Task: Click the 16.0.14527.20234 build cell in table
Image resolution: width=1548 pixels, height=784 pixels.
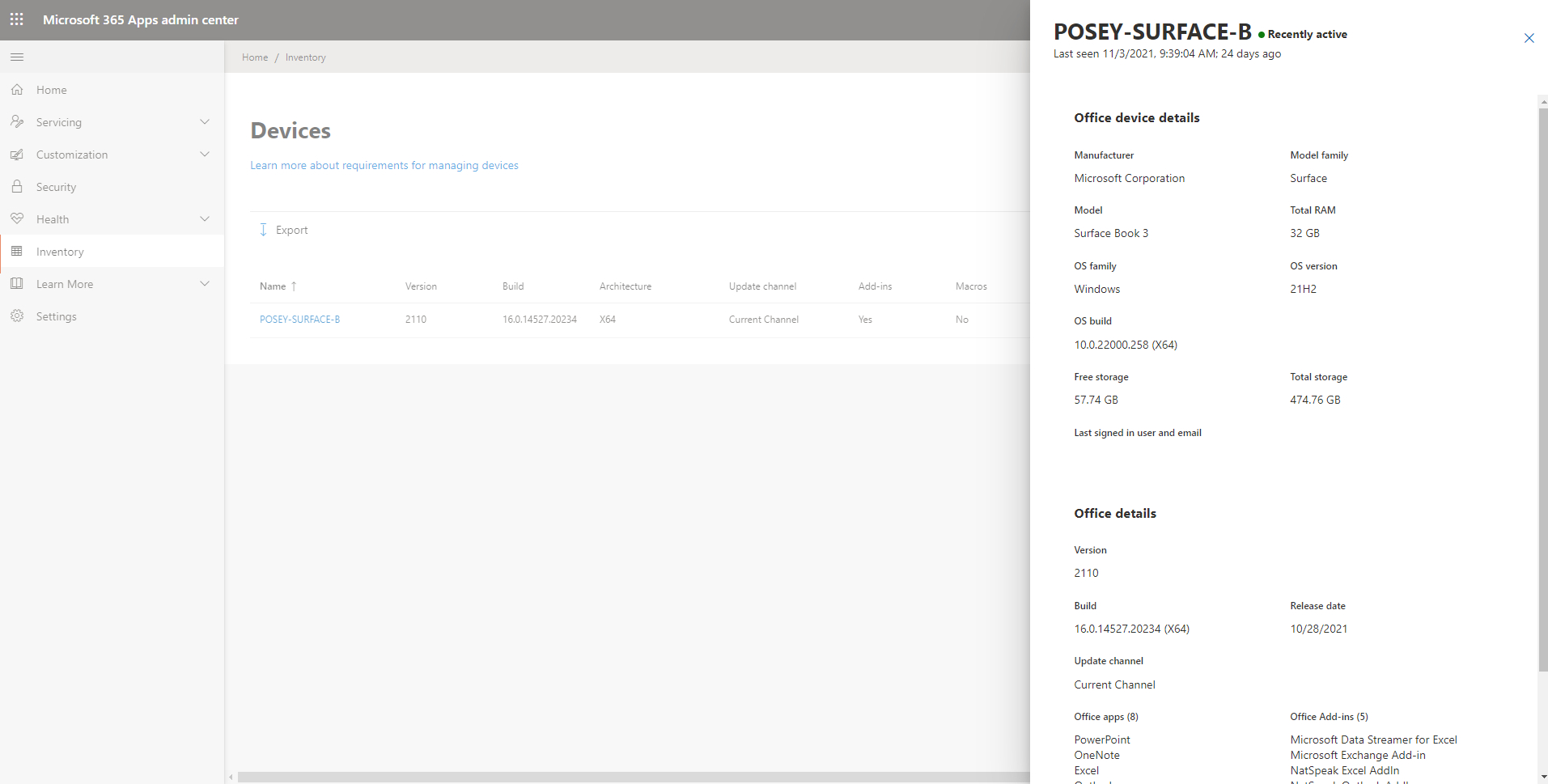Action: point(540,320)
